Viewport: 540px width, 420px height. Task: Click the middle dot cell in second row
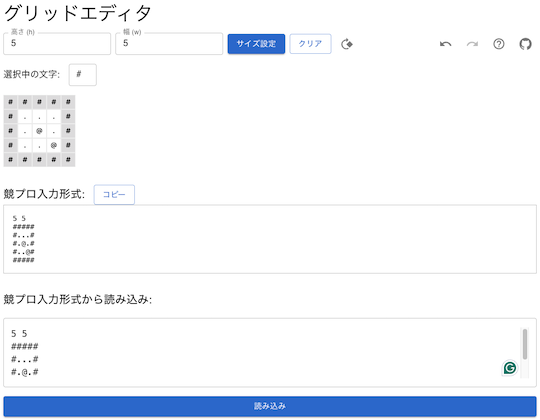(x=39, y=116)
